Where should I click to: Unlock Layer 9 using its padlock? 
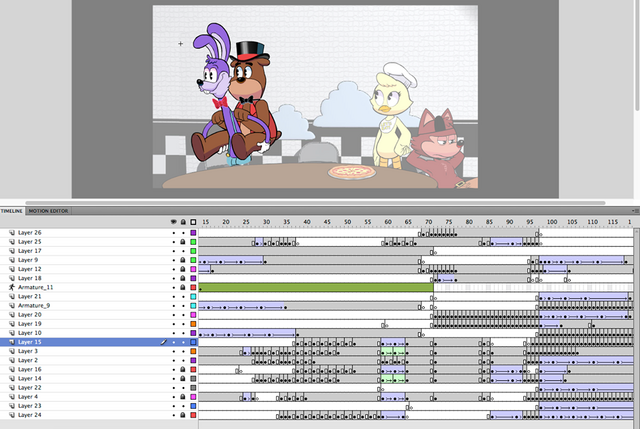183,260
